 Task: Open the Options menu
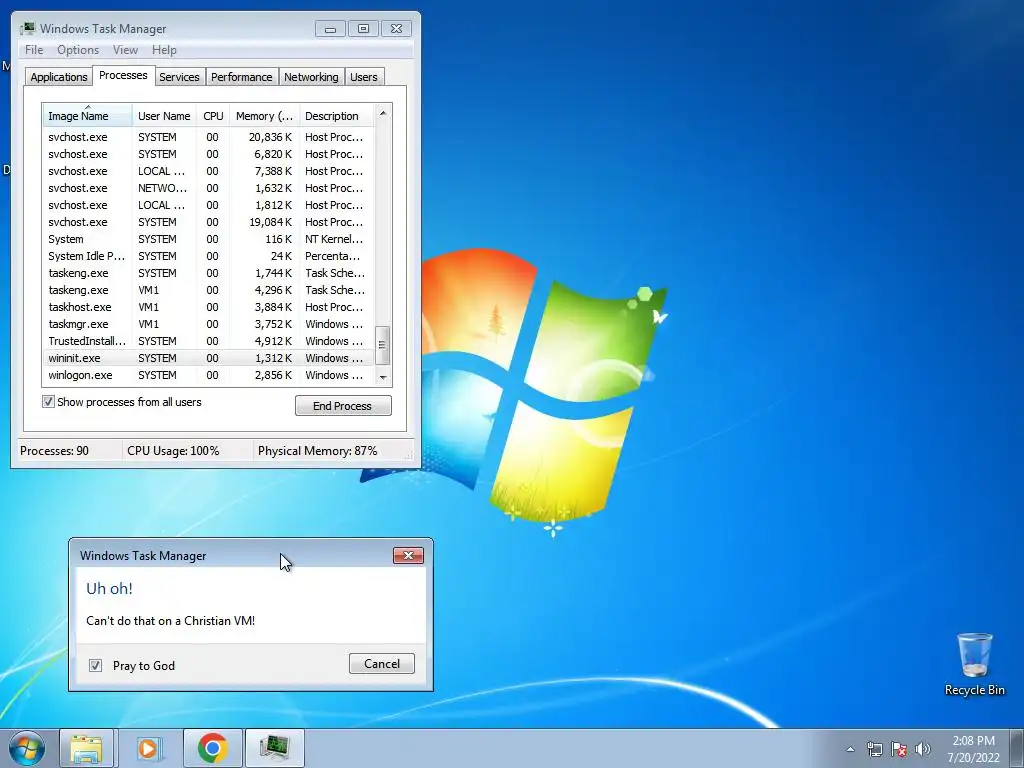click(78, 50)
